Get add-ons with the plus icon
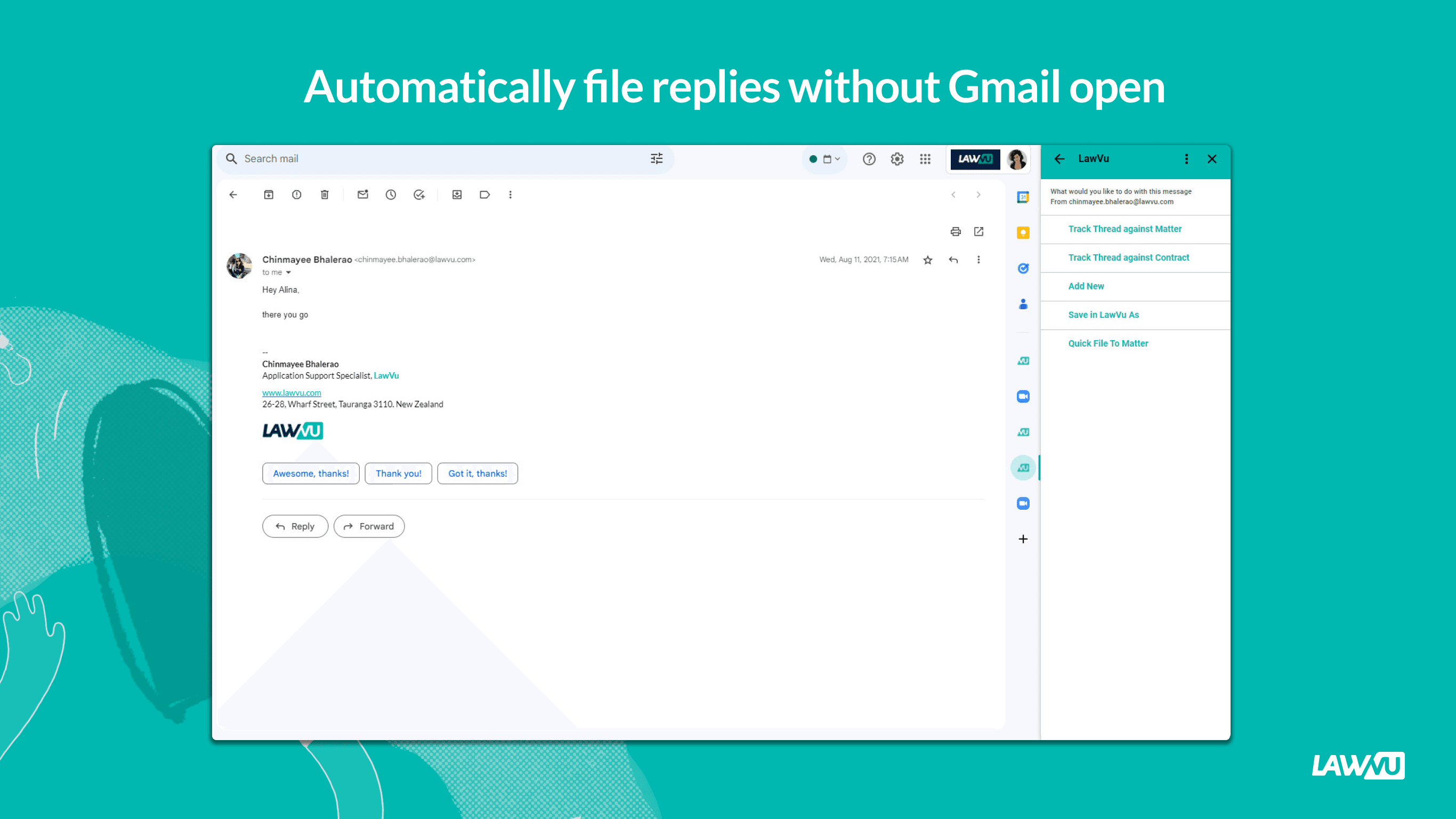The image size is (1456, 819). pyautogui.click(x=1023, y=539)
